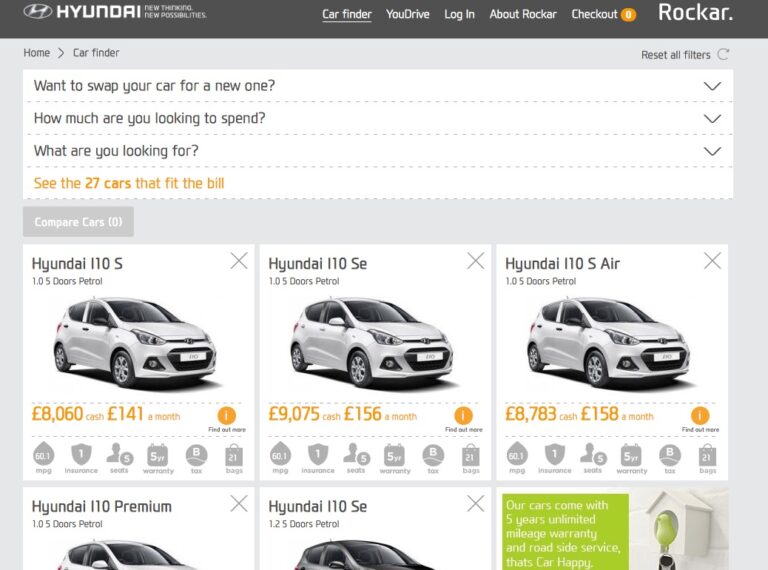Screen dimensions: 768x570
Task: Open the YouDrive nav item
Action: [x=408, y=14]
